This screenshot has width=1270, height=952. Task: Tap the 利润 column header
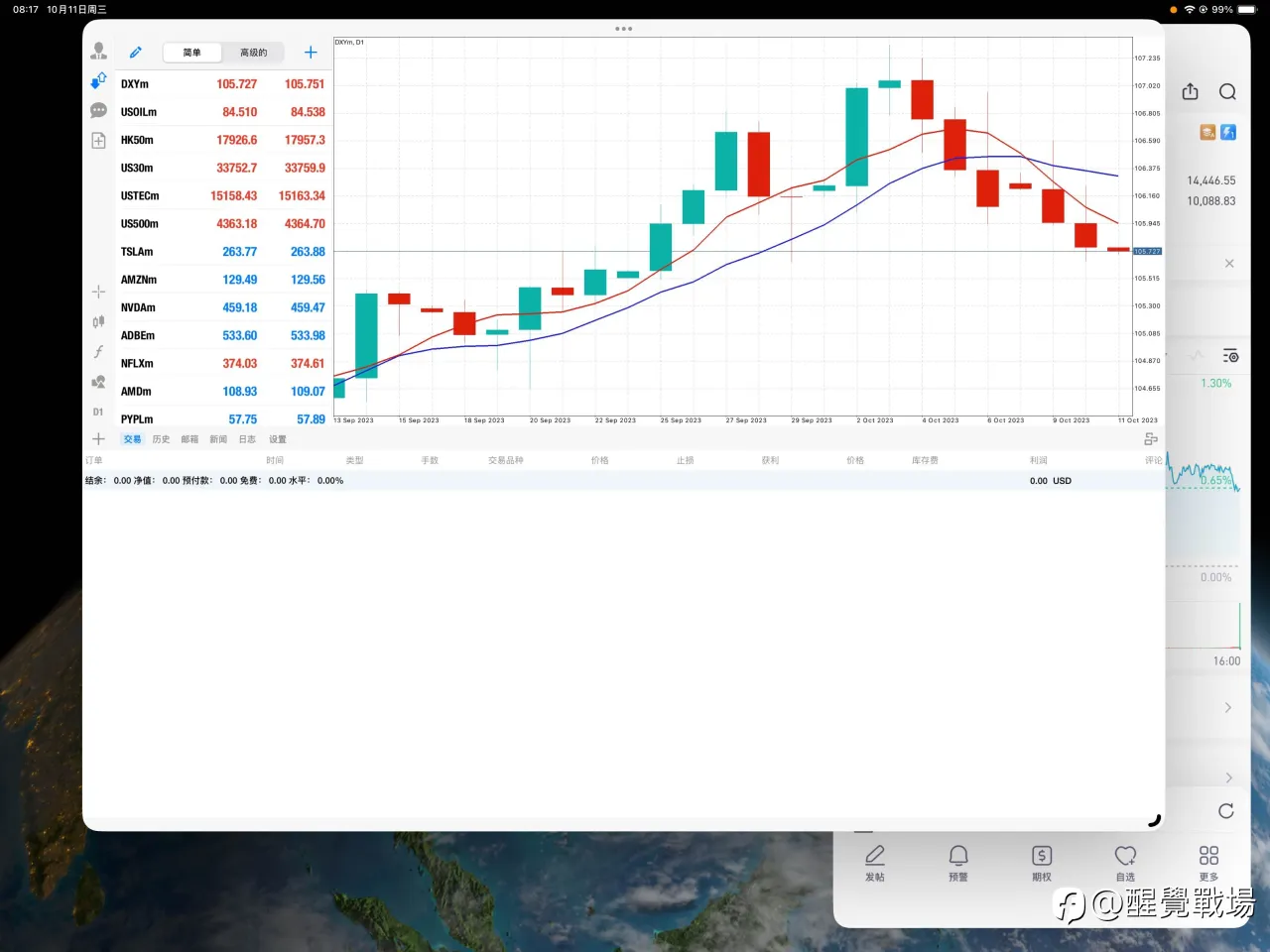[1039, 460]
